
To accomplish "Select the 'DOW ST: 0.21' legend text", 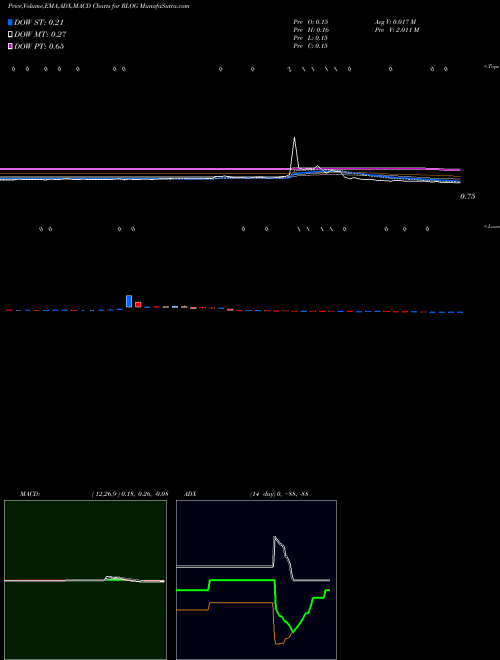I will click(x=39, y=23).
